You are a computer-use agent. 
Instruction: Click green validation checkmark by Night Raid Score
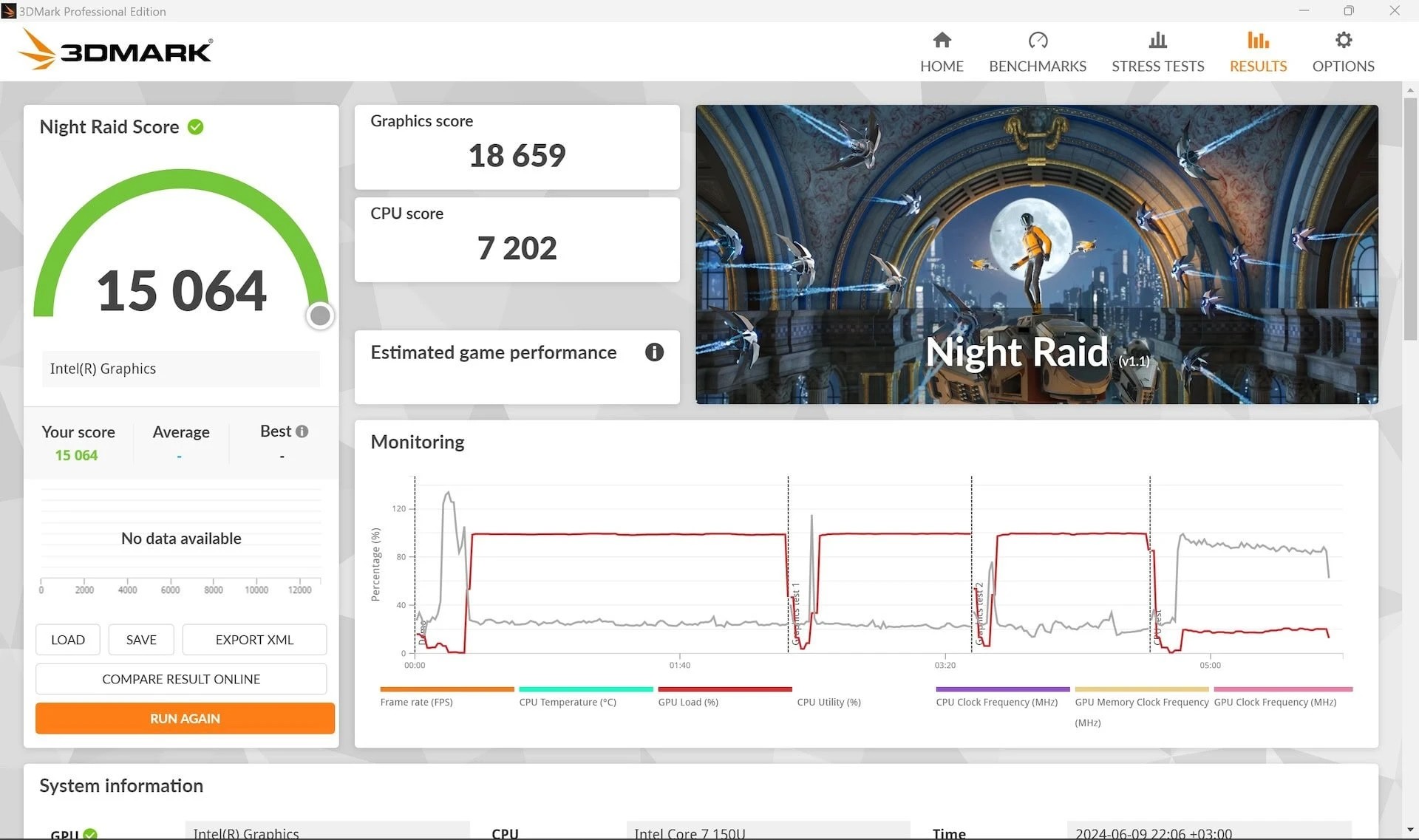point(196,127)
